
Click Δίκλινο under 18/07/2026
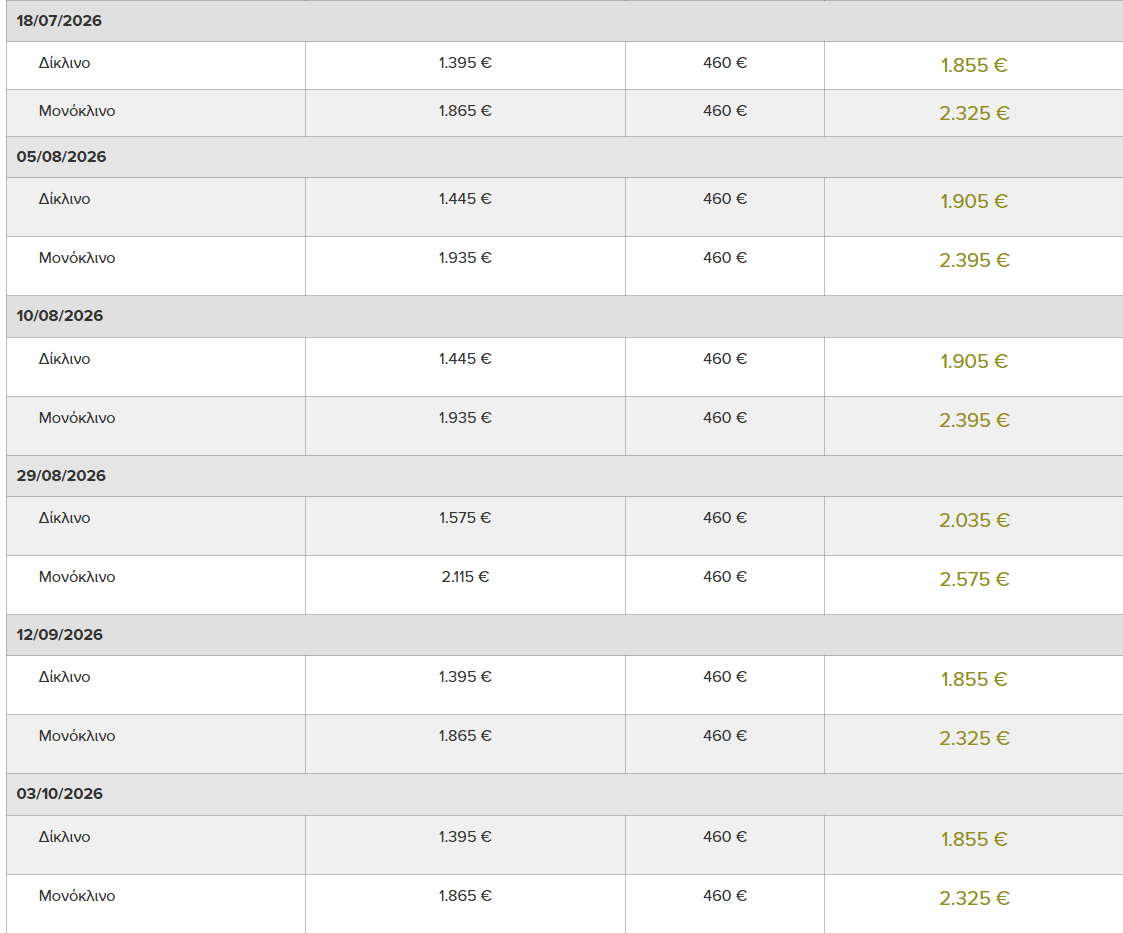[x=64, y=63]
